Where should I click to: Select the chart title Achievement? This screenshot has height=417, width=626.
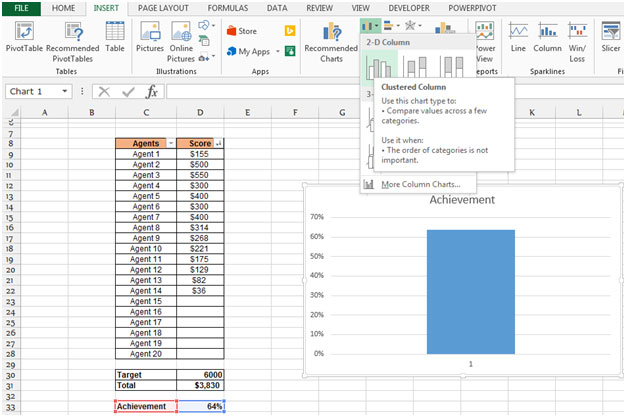(462, 200)
